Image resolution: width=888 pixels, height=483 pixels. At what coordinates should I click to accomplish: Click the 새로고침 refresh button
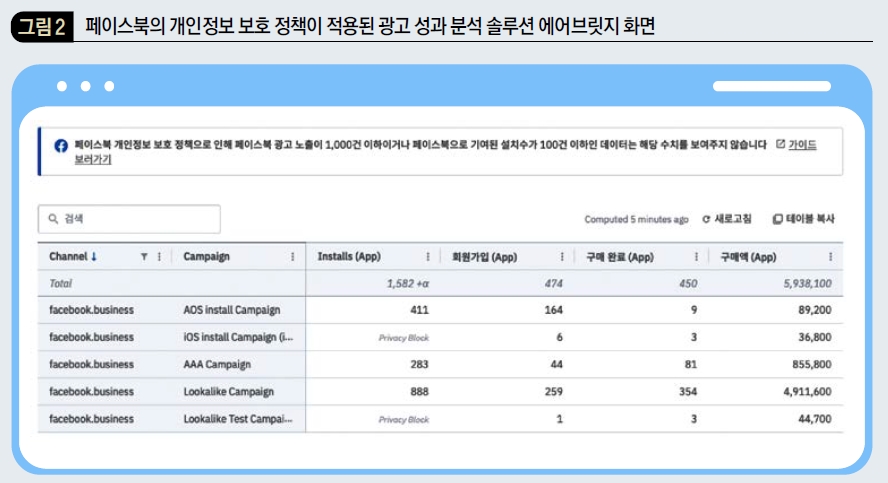coord(727,219)
